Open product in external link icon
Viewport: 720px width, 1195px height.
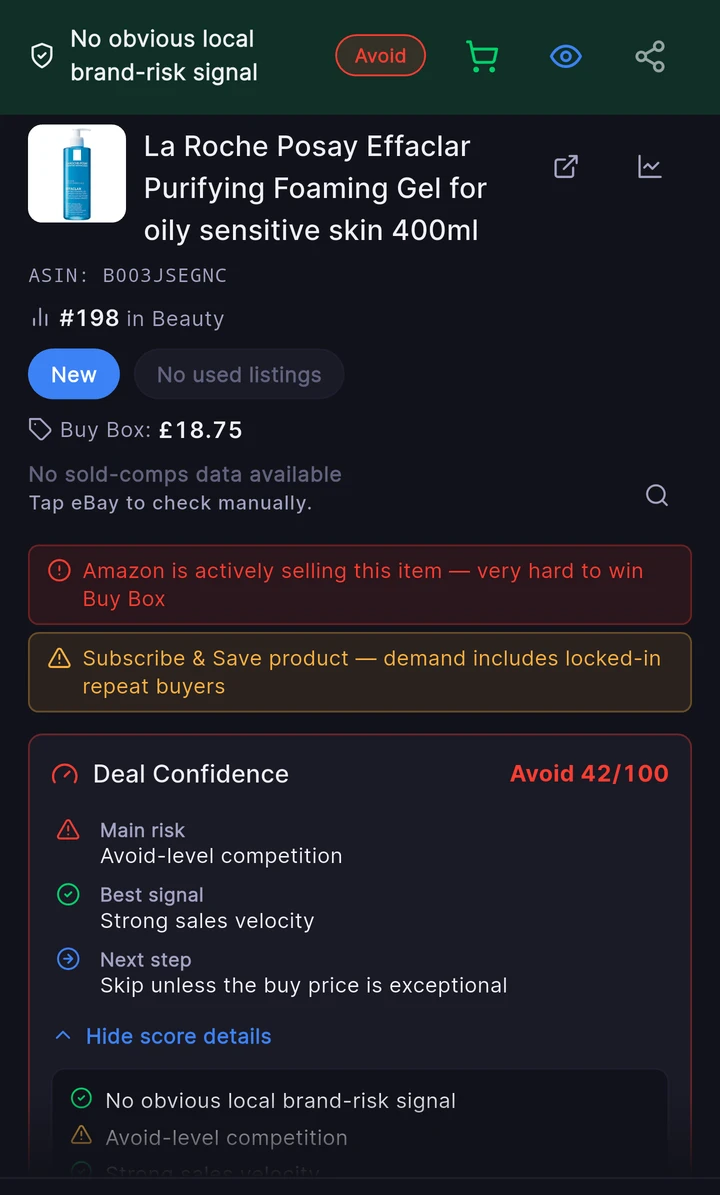coord(565,166)
